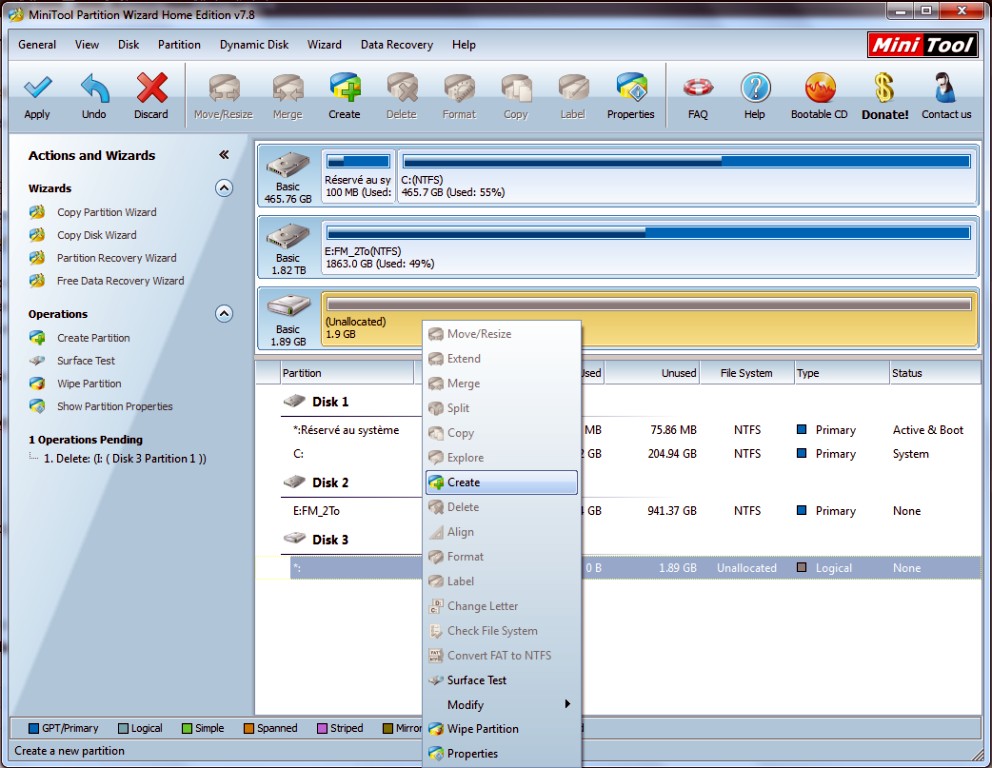Sort by Type column header

841,373
